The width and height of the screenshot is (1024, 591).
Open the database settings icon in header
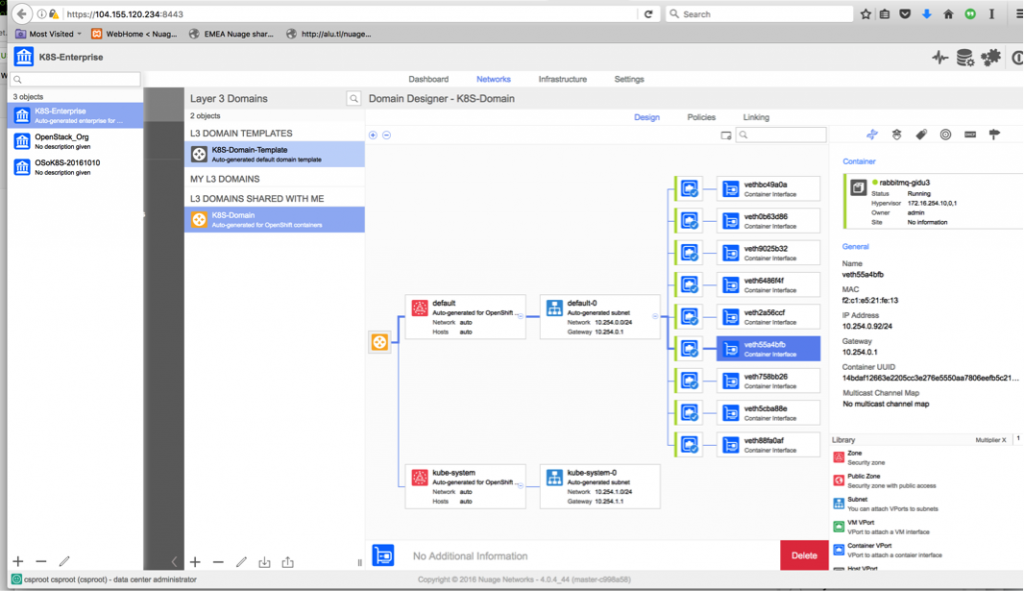click(x=965, y=57)
